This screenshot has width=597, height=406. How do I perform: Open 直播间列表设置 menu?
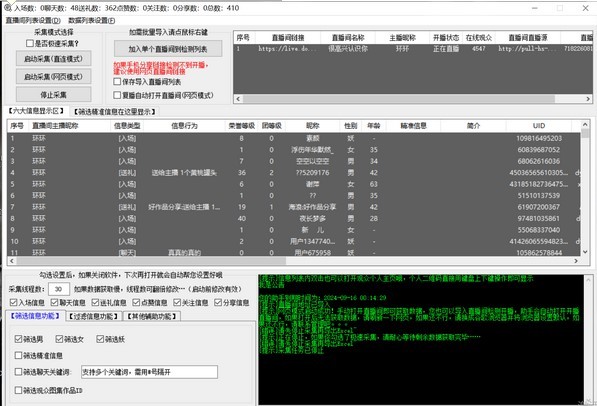coord(33,21)
